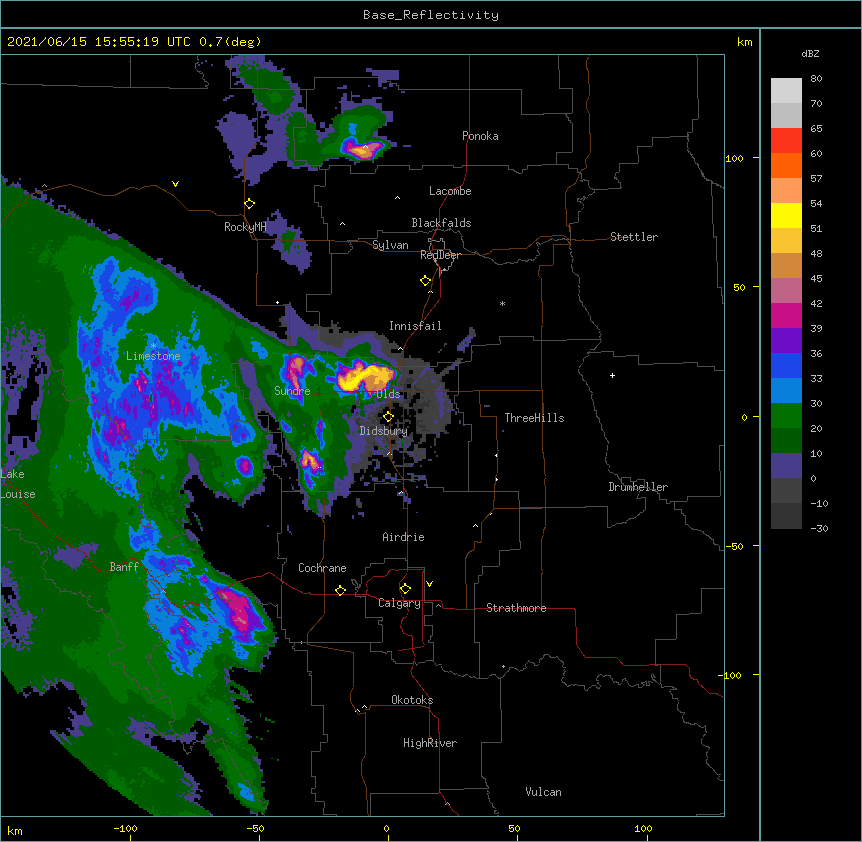Click the Limestone label on the map
Screen dimensions: 862x842
click(x=153, y=356)
